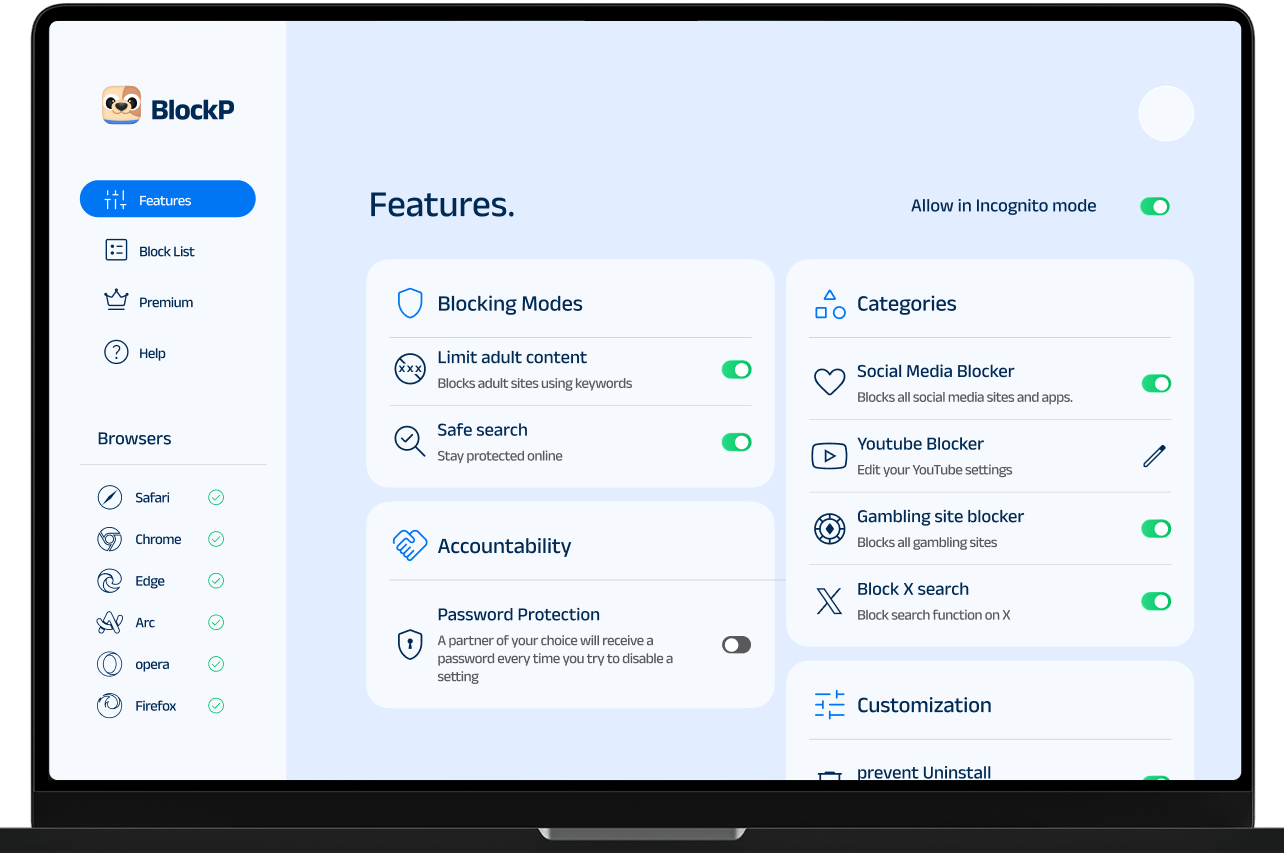The width and height of the screenshot is (1285, 854).
Task: Click the green checkmark next to Safari
Action: [216, 497]
